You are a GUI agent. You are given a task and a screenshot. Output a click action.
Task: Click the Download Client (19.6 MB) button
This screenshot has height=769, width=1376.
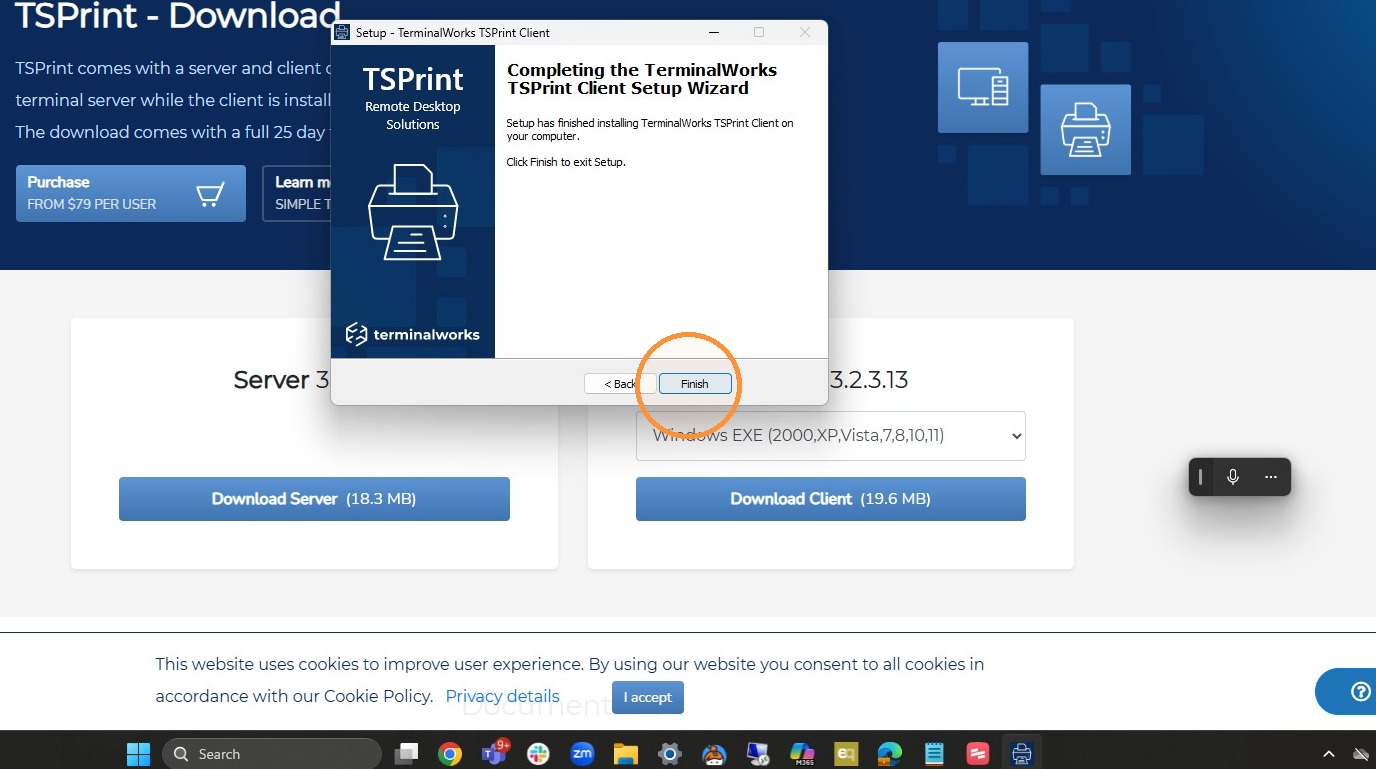pyautogui.click(x=831, y=499)
